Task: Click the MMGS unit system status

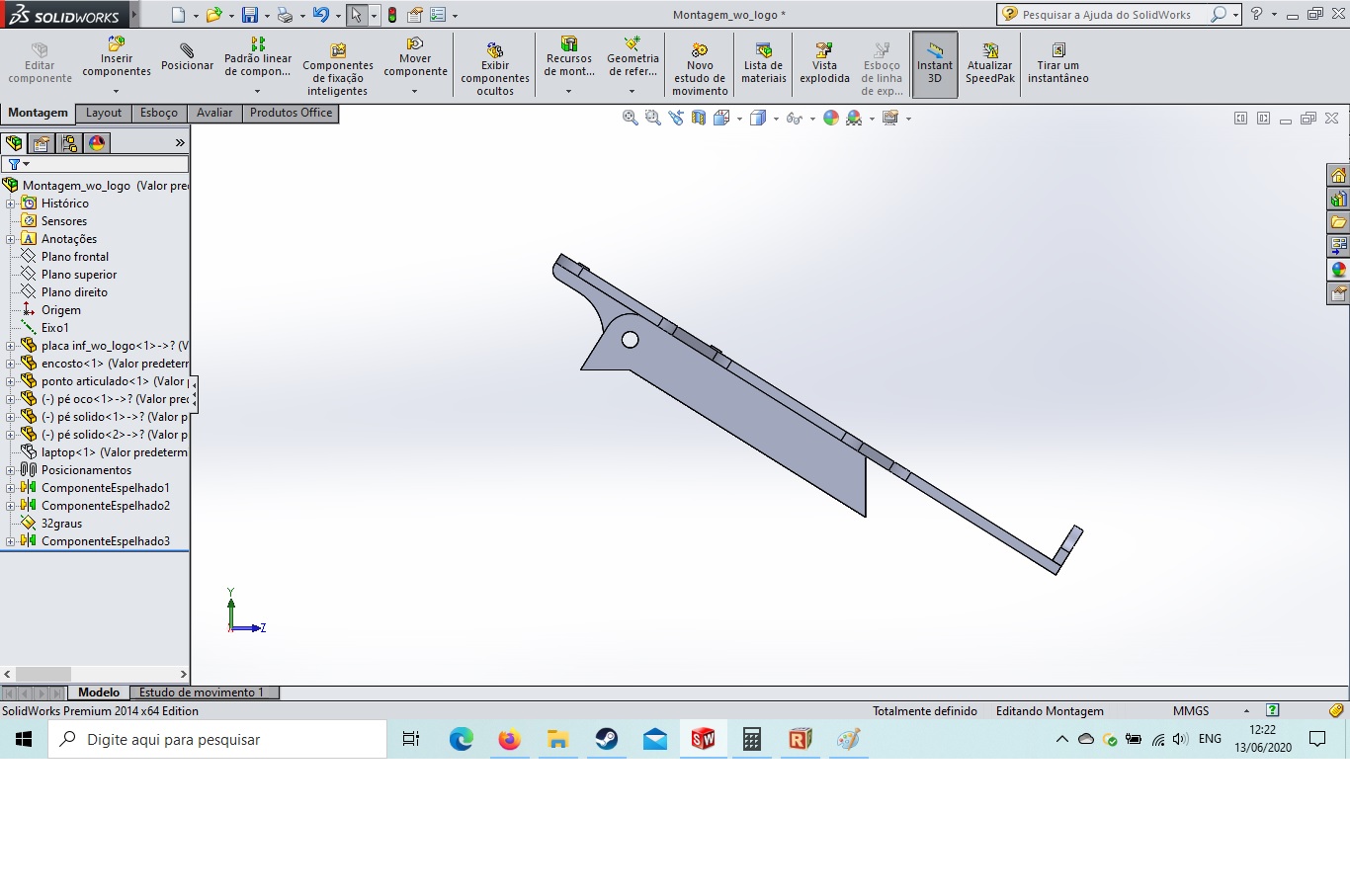Action: [1191, 711]
